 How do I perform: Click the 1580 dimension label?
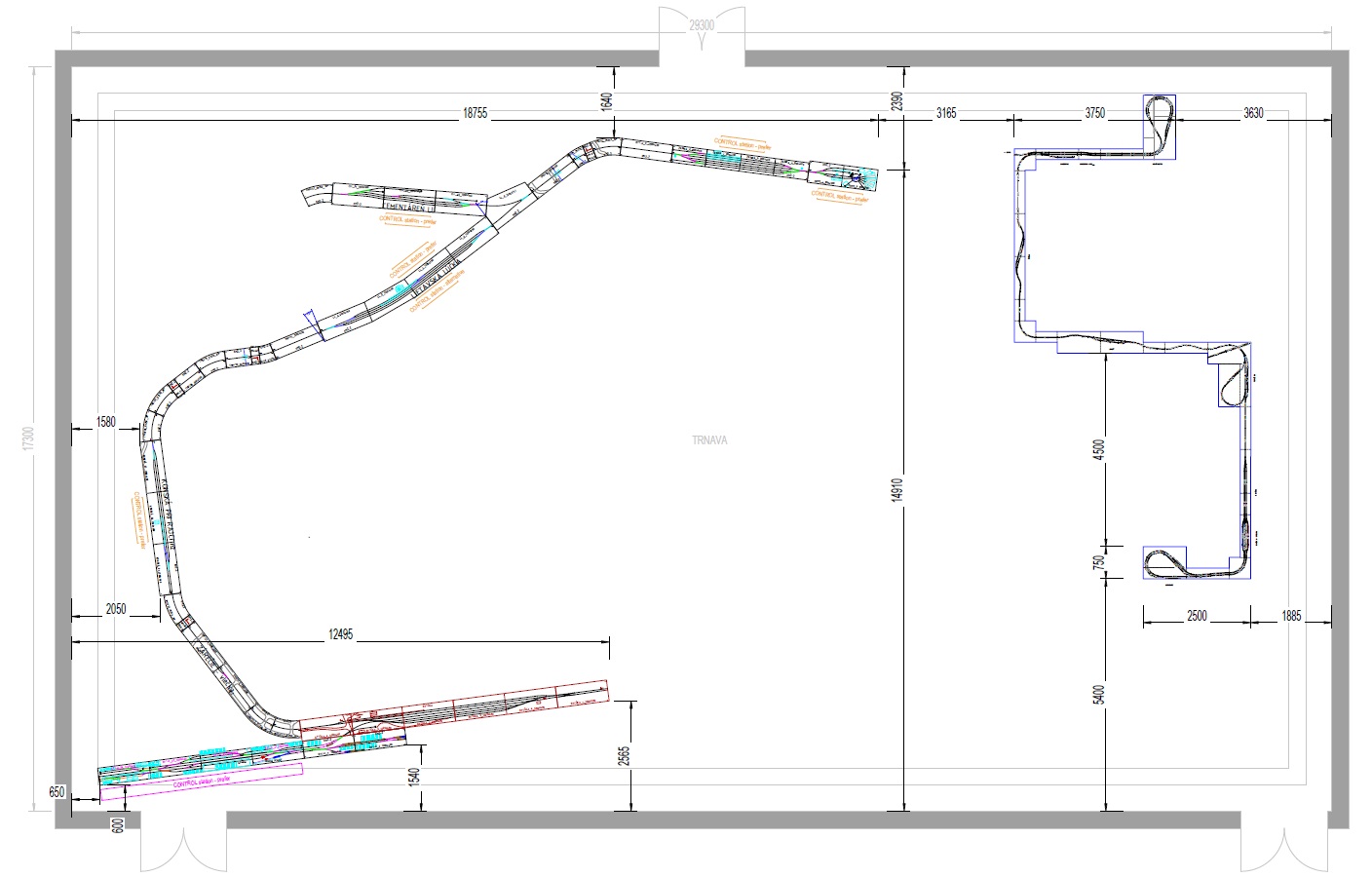[x=105, y=422]
